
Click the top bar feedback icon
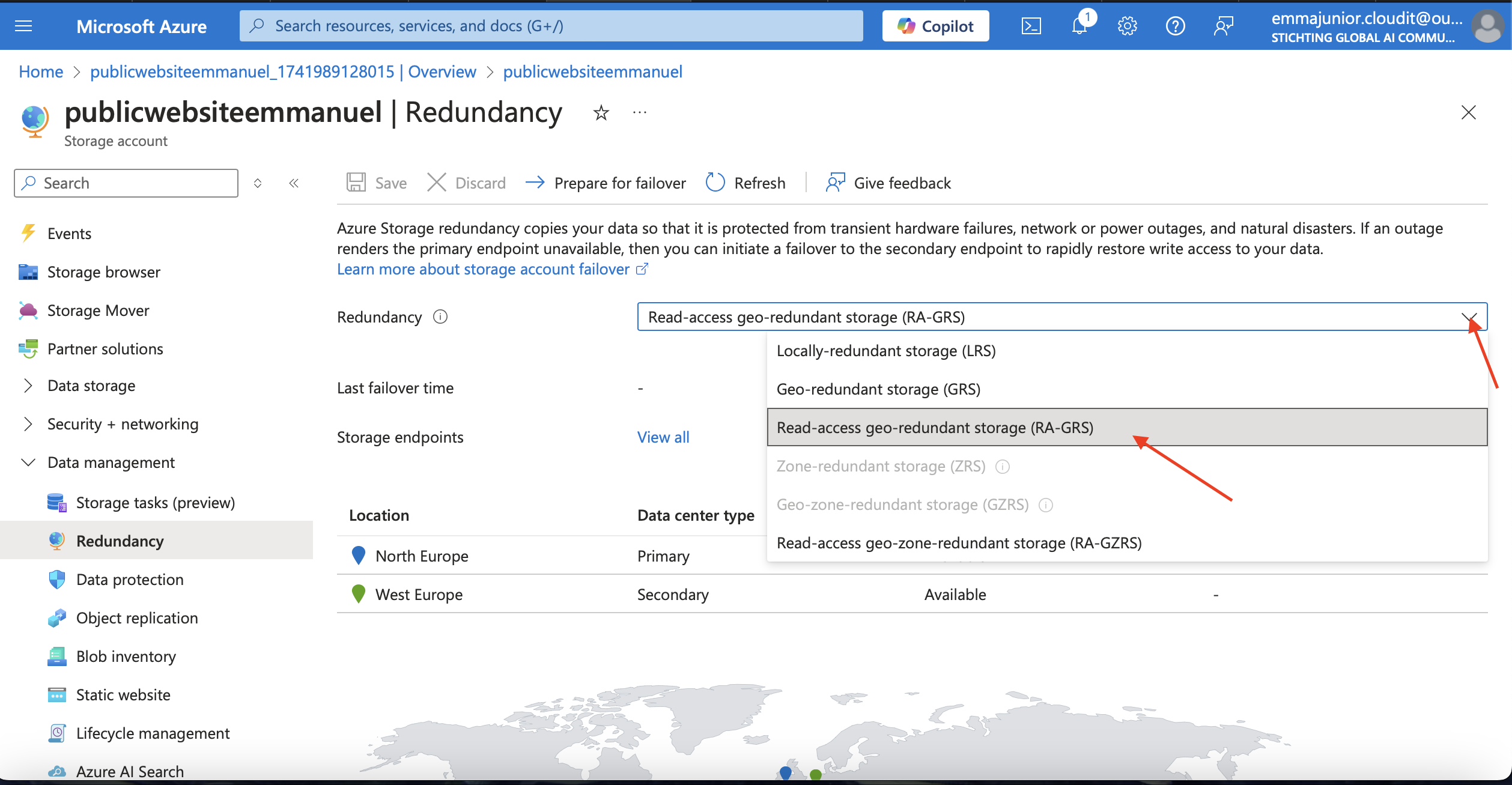point(1223,26)
